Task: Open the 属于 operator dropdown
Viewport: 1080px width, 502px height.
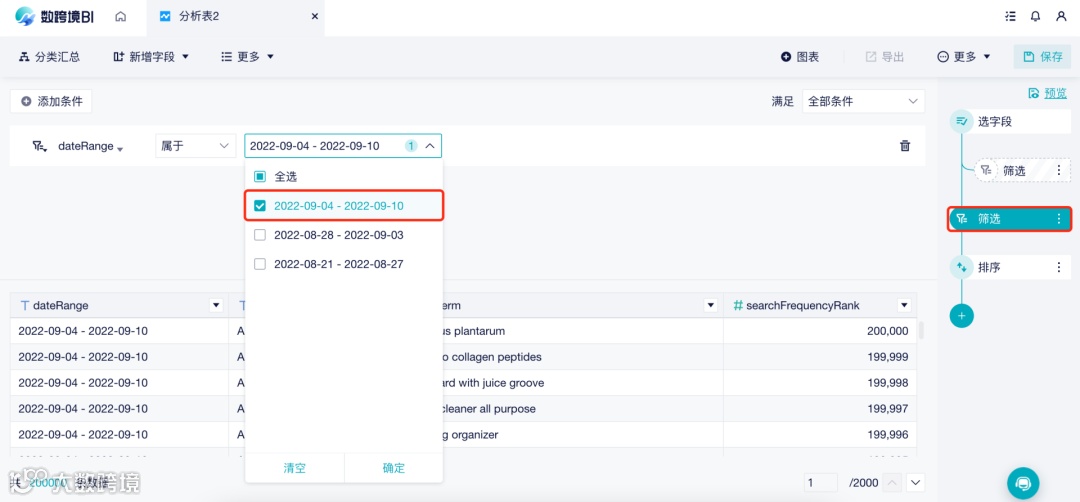Action: coord(196,146)
